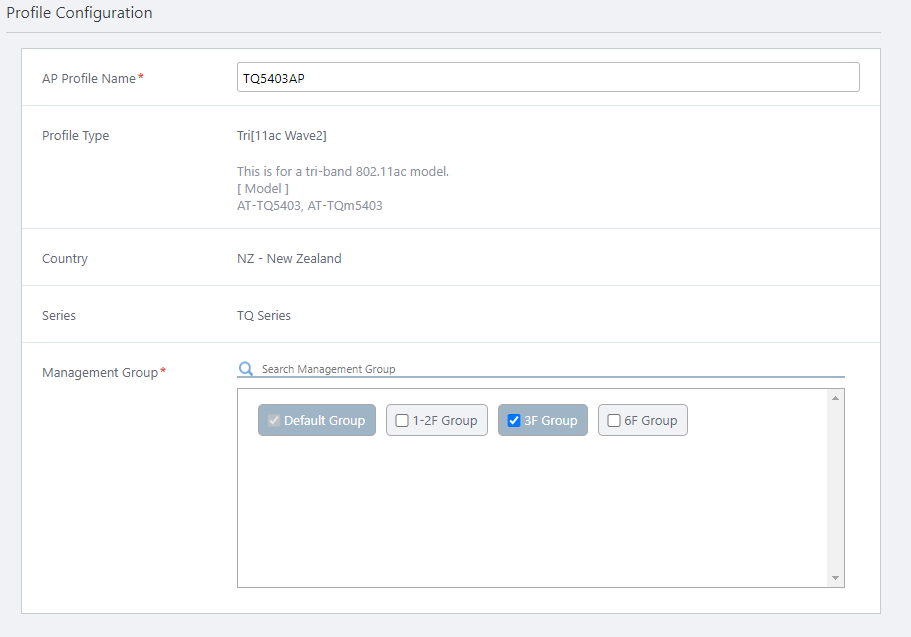Viewport: 911px width, 637px height.
Task: Click the Default Group chip label
Action: point(324,421)
